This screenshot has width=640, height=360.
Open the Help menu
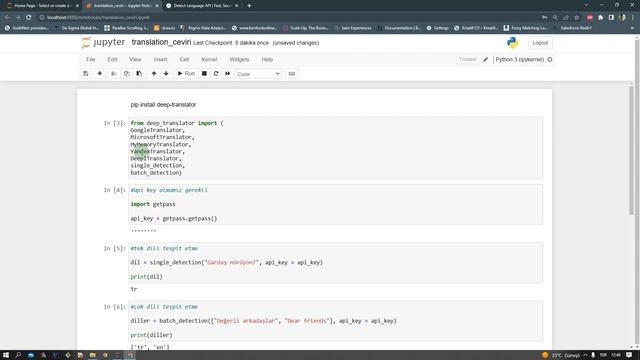[x=267, y=60]
